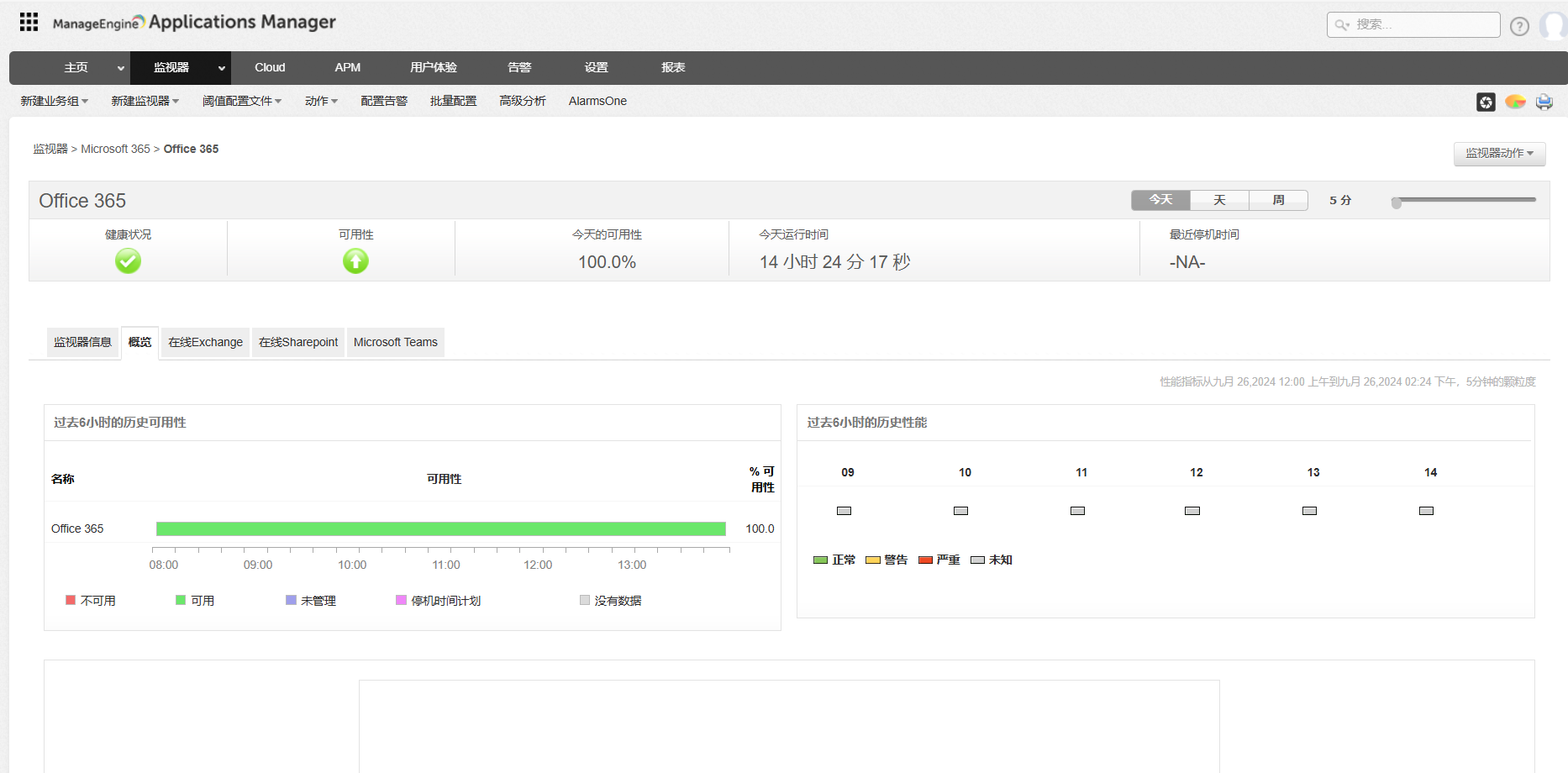Switch to the Microsoft Teams tab
Screen dimensions: 1568x773
pos(396,342)
